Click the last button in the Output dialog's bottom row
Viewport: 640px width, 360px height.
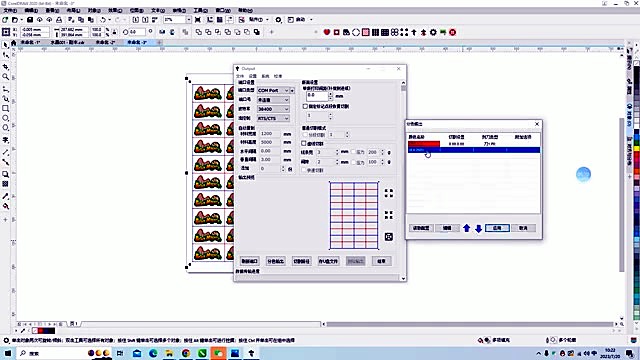point(382,261)
